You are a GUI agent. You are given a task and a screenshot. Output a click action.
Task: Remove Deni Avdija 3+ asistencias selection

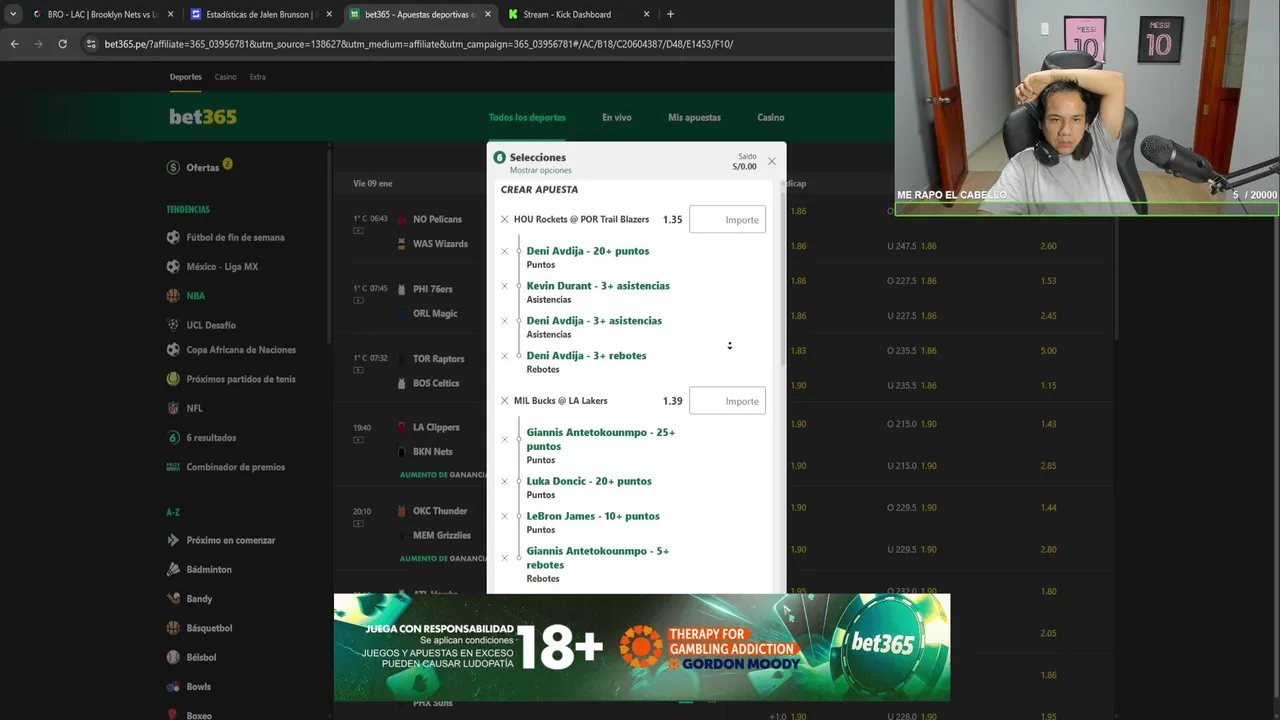(504, 321)
